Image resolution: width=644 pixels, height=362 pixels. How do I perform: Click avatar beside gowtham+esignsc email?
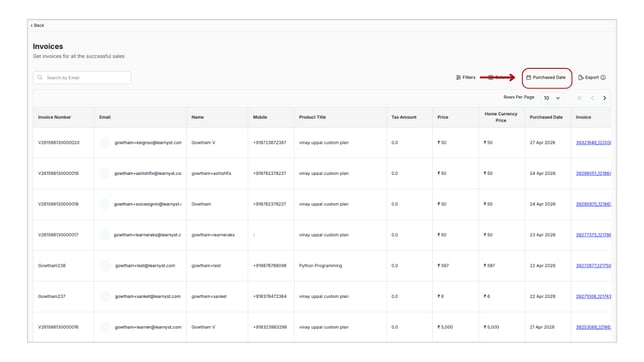click(105, 143)
